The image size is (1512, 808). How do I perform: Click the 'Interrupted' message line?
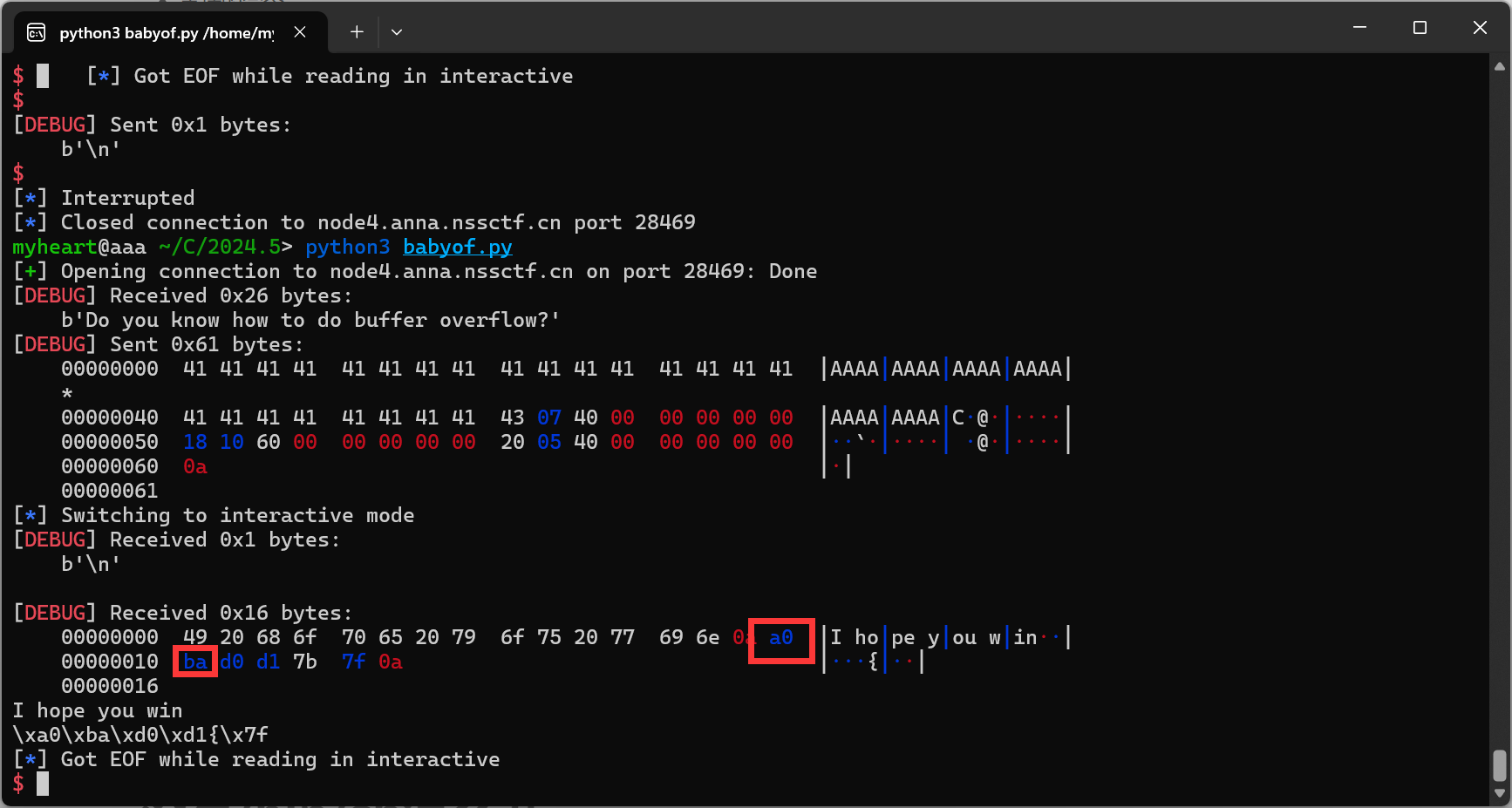104,198
